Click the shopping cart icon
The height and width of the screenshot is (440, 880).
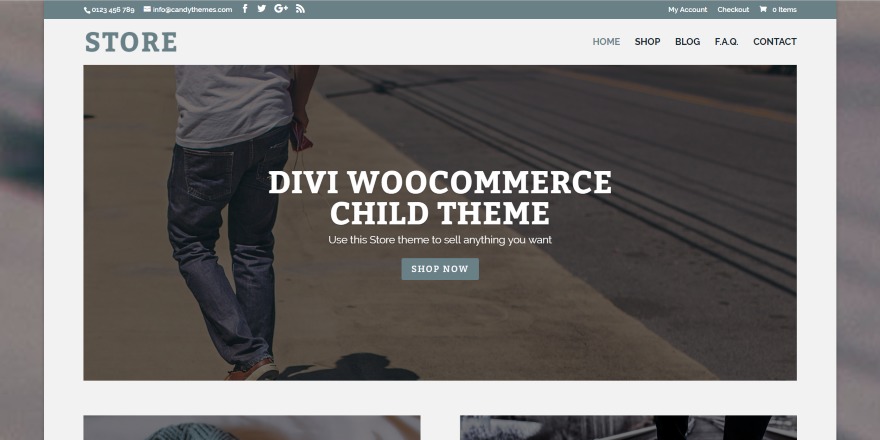click(763, 9)
